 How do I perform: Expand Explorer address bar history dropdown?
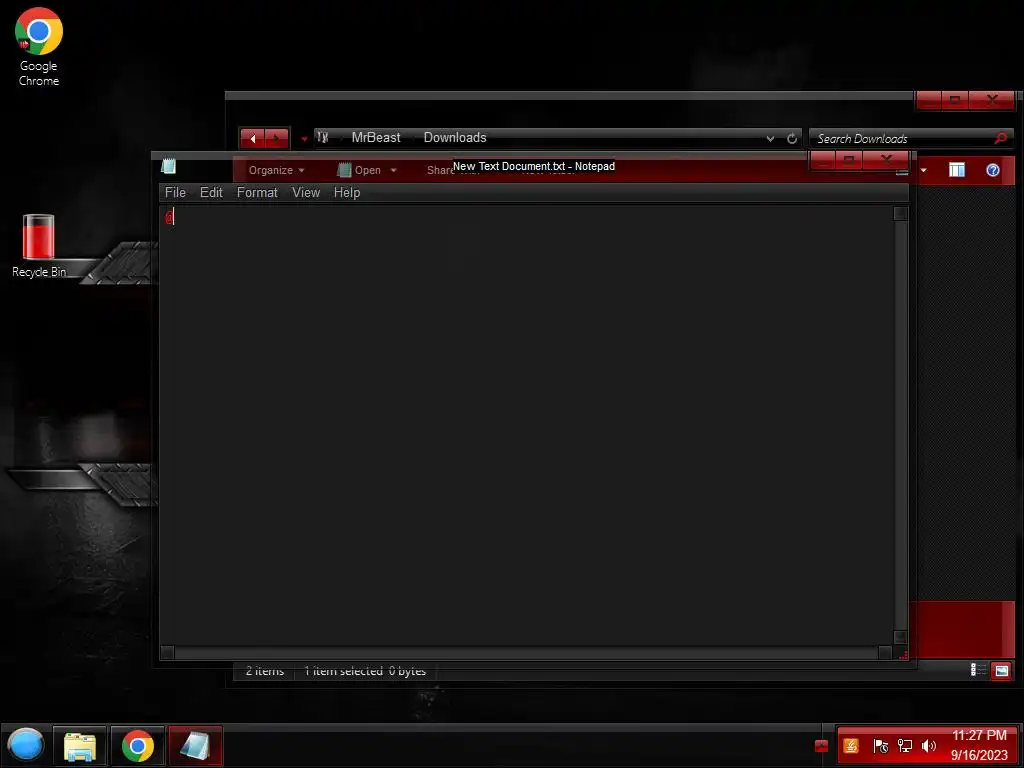click(770, 138)
